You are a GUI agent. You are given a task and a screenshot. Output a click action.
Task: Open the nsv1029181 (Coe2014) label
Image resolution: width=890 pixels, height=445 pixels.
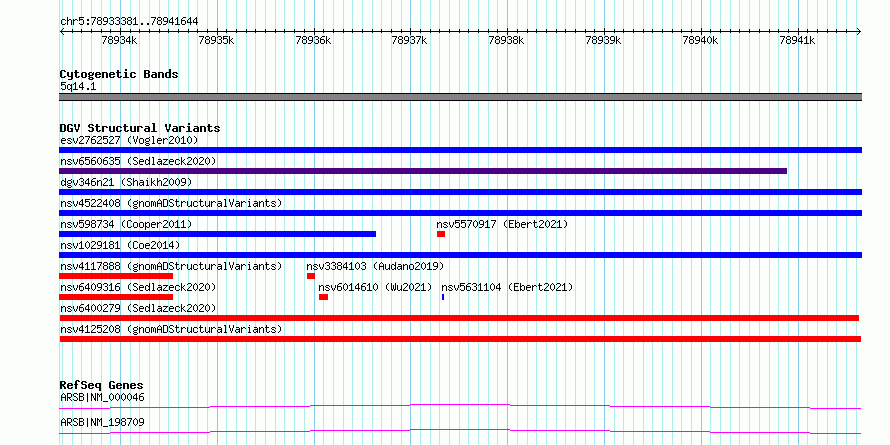pos(120,245)
